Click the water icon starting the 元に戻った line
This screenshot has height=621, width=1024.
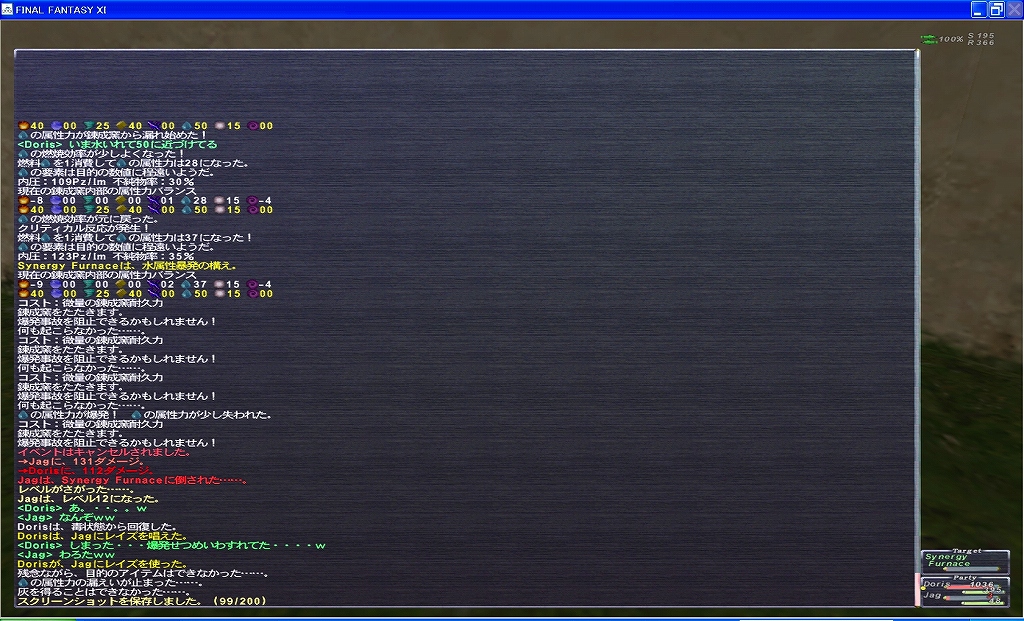pos(23,219)
